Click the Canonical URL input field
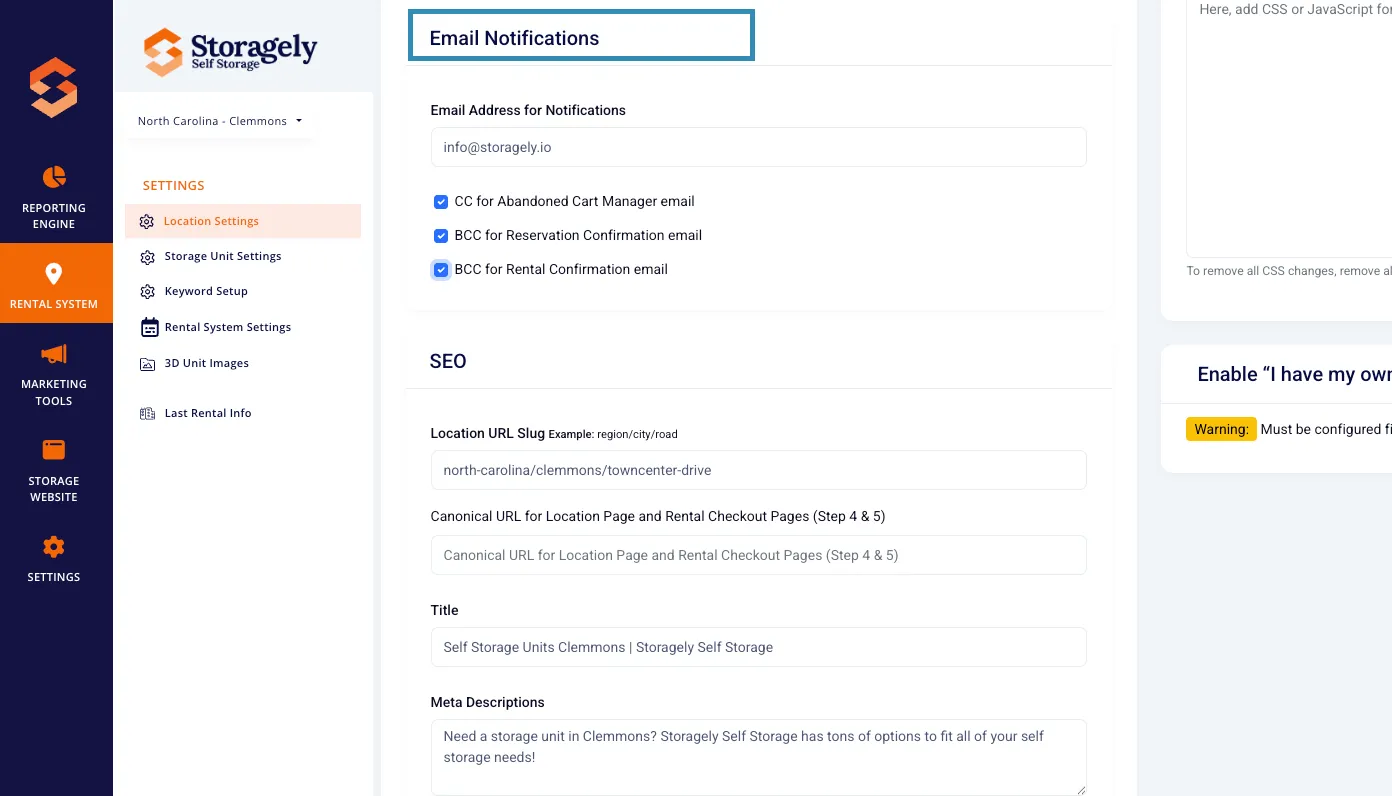Screen dimensions: 1392x796 tap(758, 555)
